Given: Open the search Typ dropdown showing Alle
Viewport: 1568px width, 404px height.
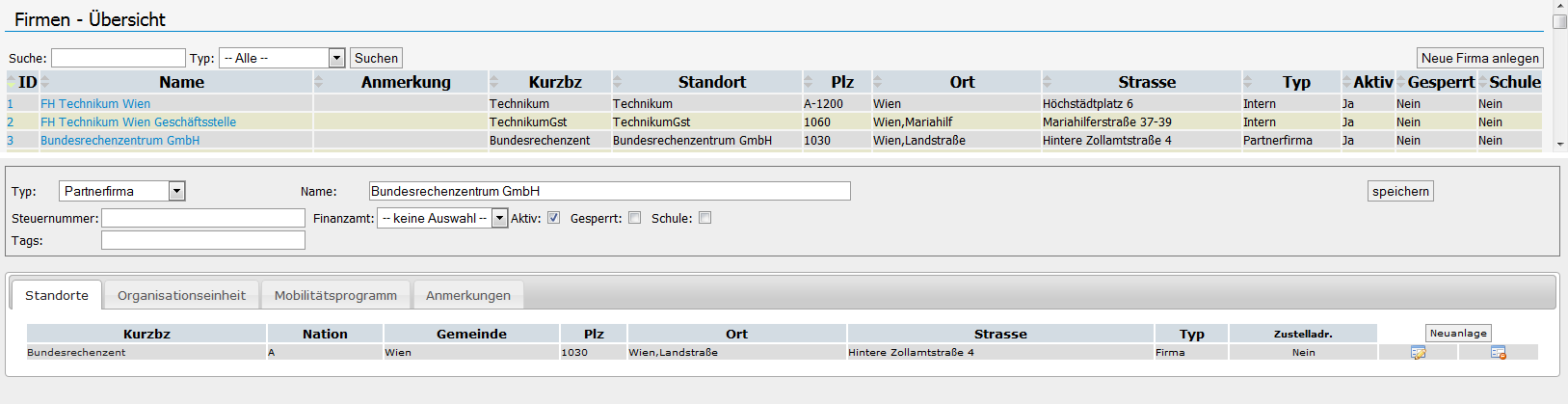Looking at the screenshot, I should (336, 58).
